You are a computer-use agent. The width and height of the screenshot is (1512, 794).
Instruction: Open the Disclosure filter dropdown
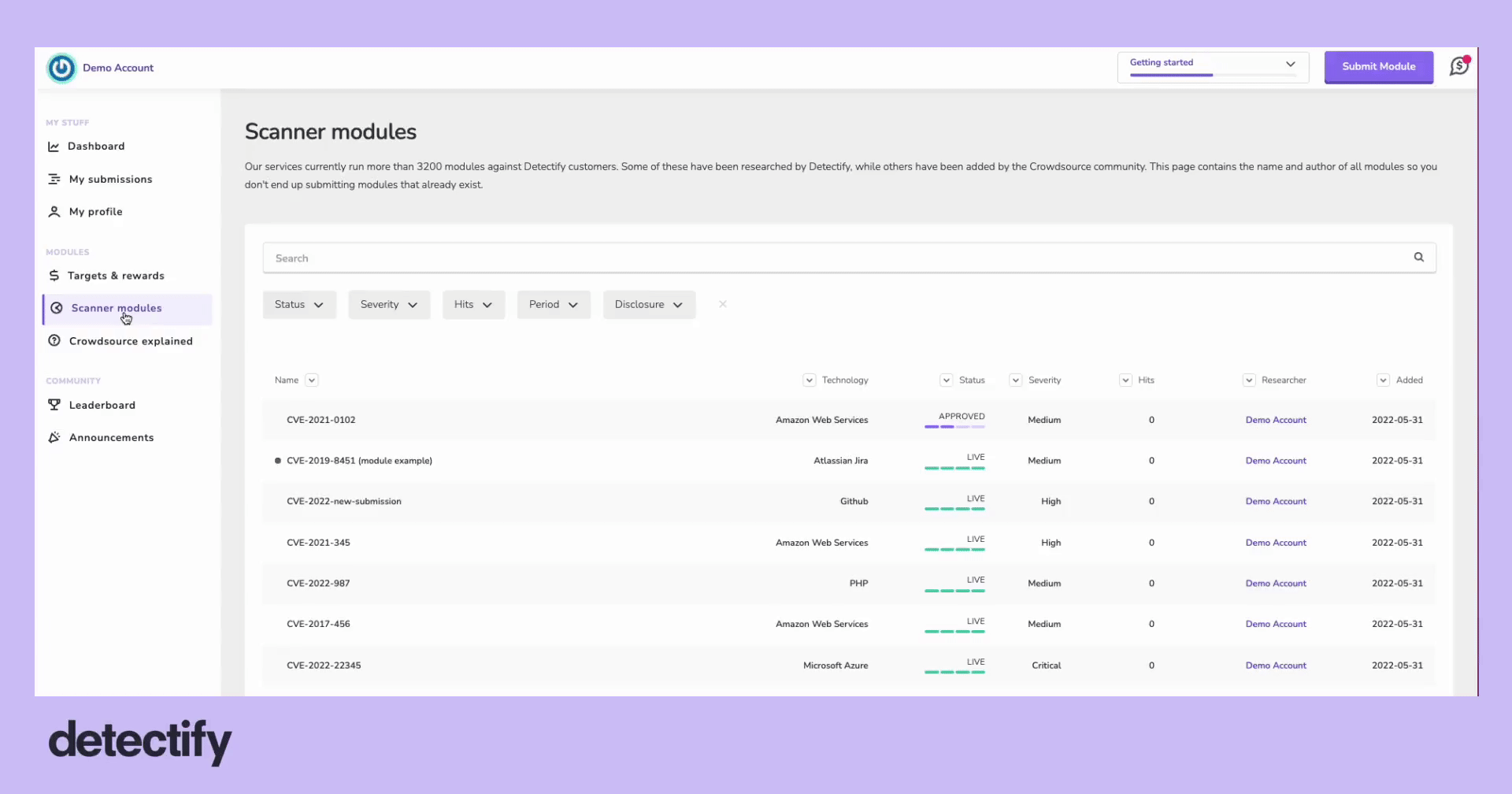pos(649,305)
